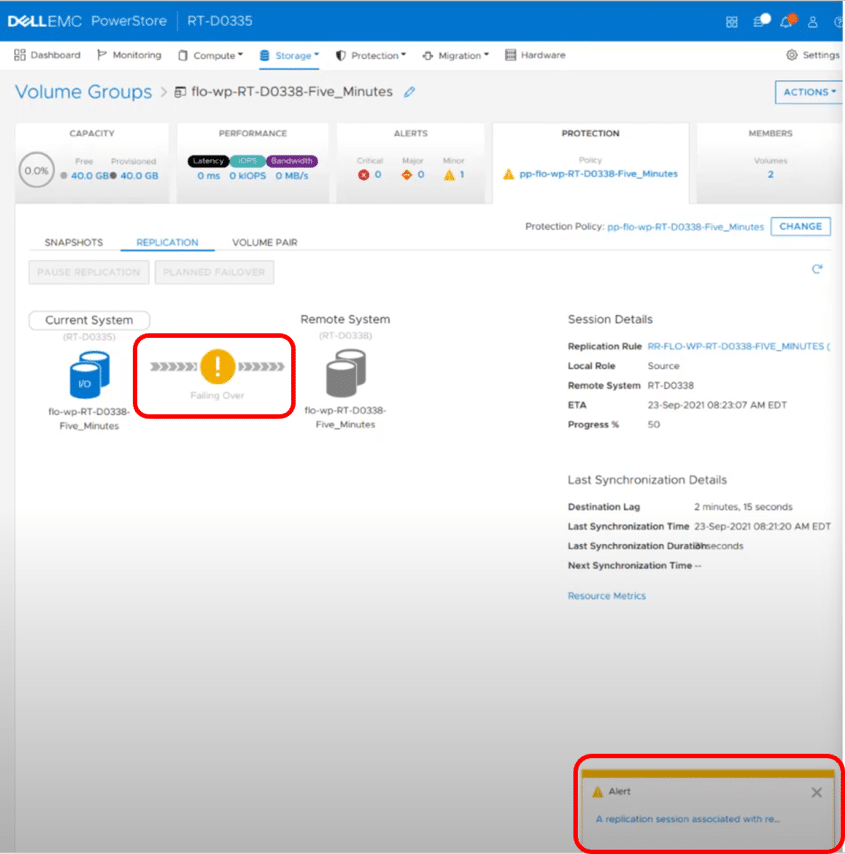Go to the Dashboard menu item

pos(47,55)
